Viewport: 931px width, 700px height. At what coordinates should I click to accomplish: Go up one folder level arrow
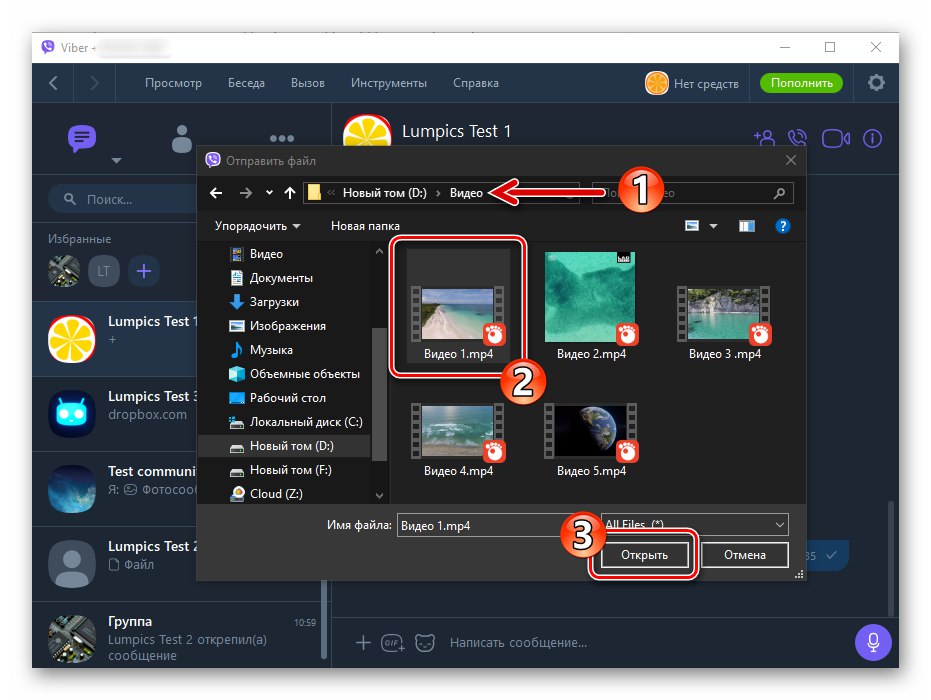pos(290,193)
